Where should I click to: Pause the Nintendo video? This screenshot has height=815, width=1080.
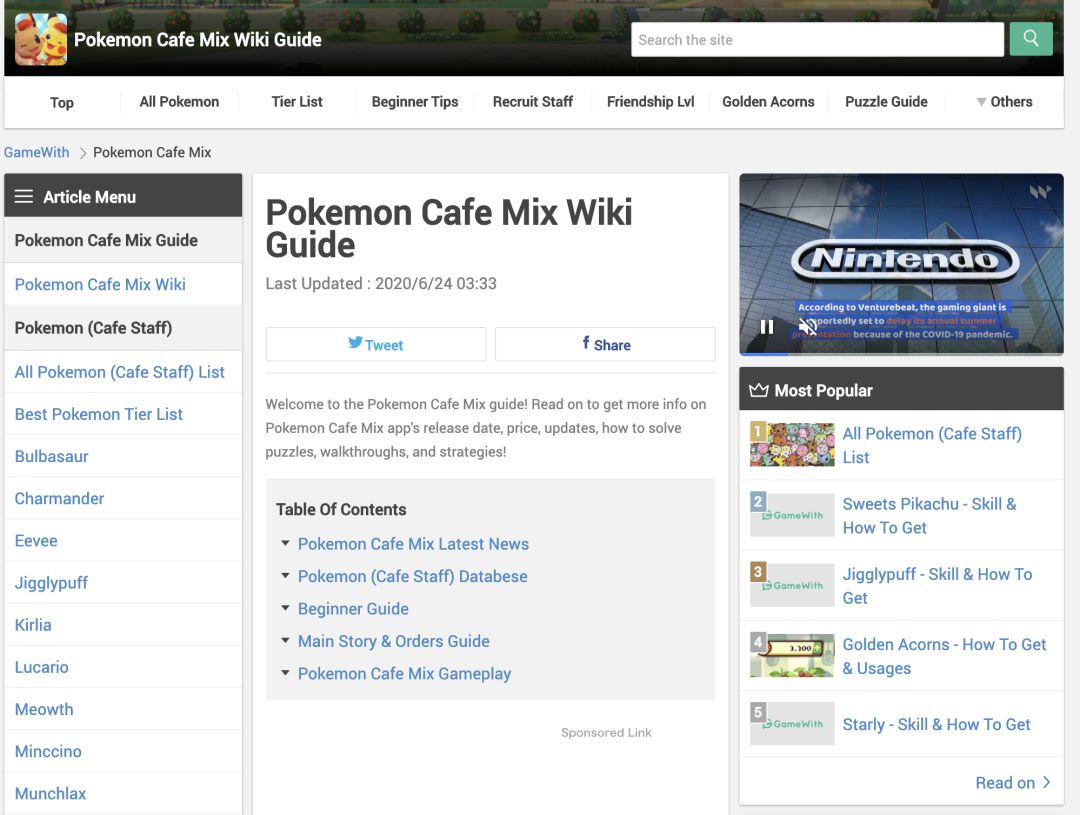click(x=767, y=327)
